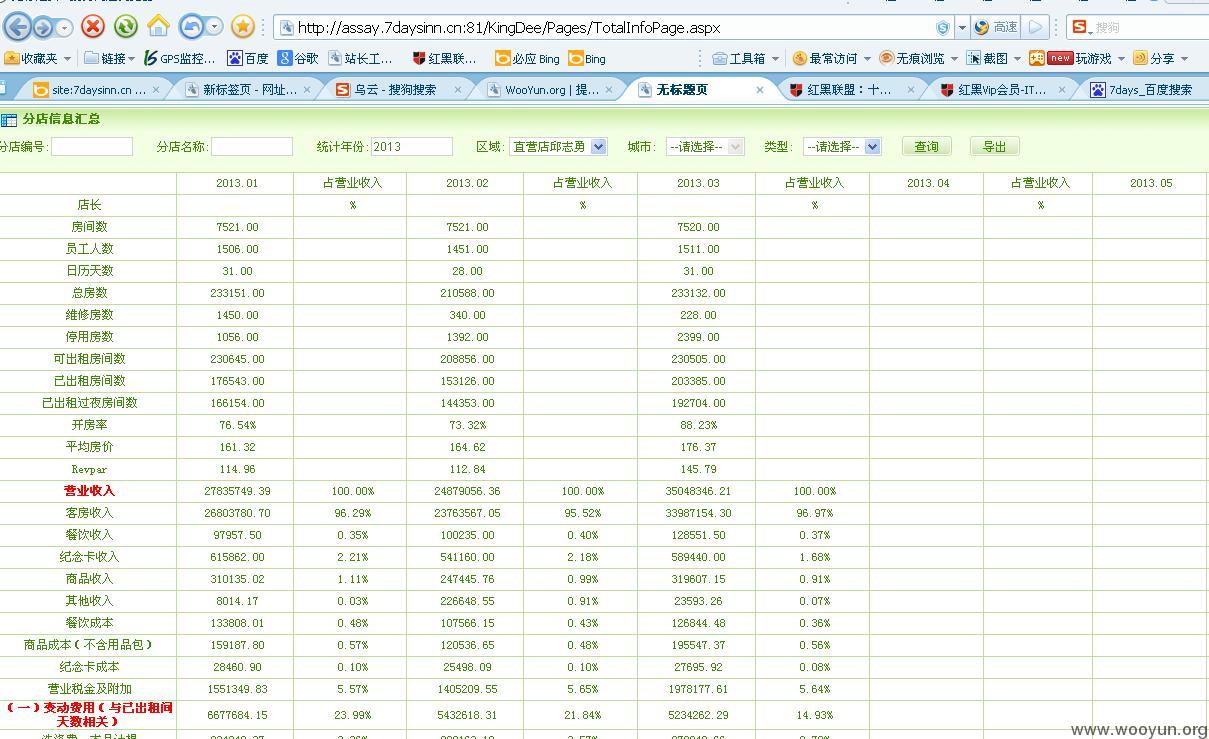Expand the 工具箱 menu
Screen dimensions: 1209x739
[748, 58]
